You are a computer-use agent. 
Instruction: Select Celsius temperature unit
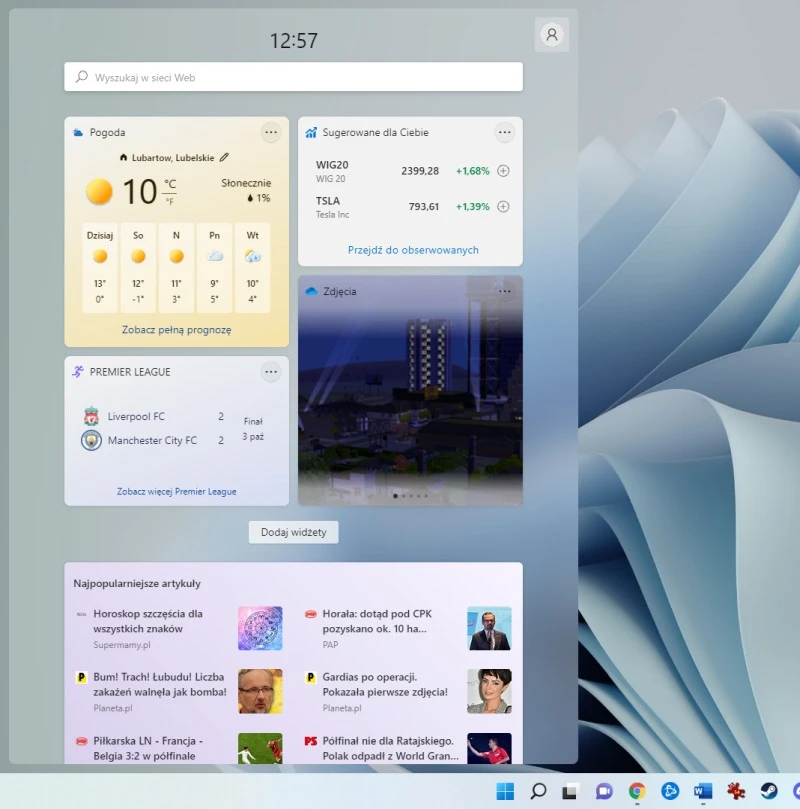(x=170, y=184)
